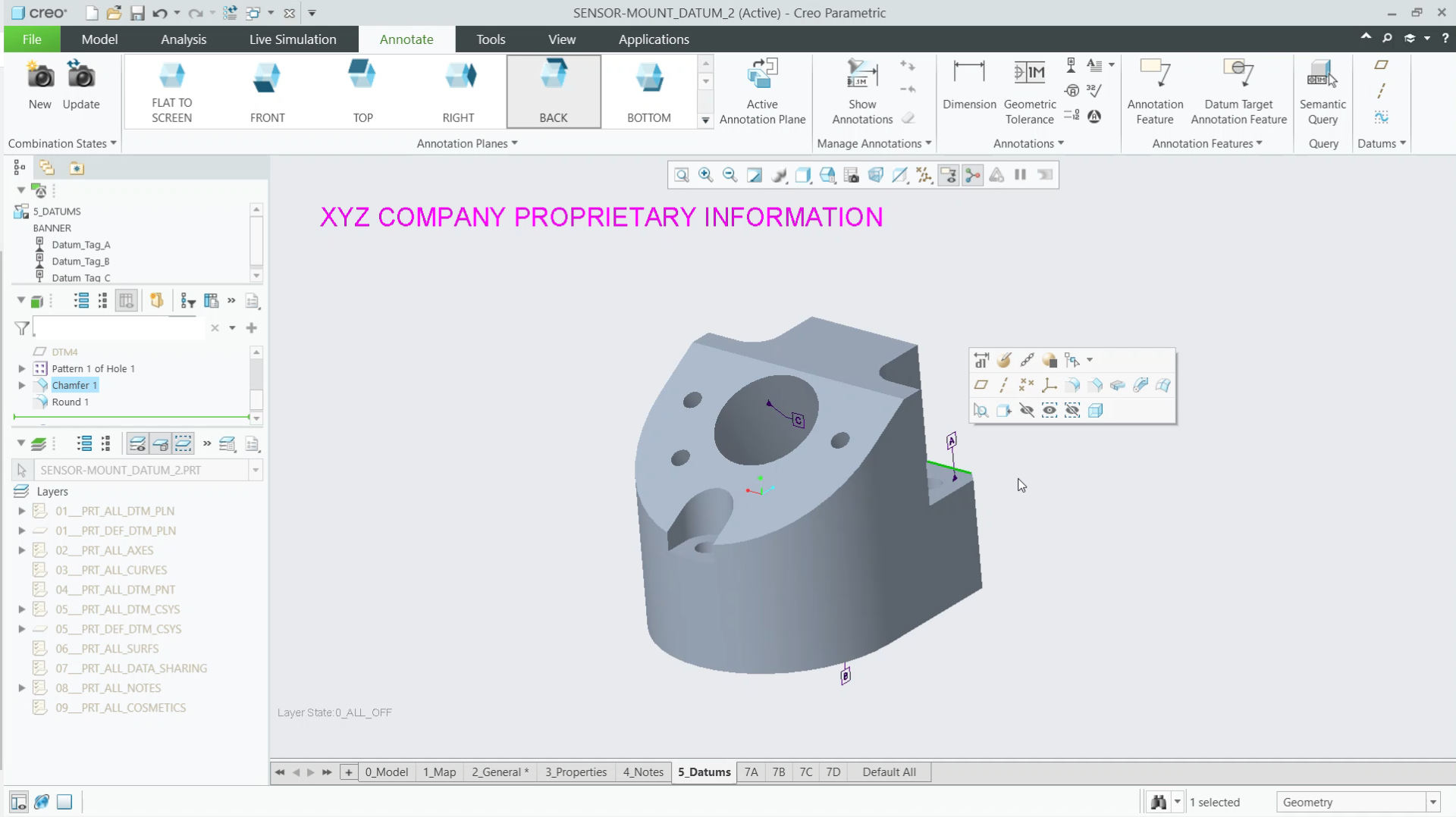Open the 2_General combination state tab
The height and width of the screenshot is (817, 1456).
click(x=500, y=772)
